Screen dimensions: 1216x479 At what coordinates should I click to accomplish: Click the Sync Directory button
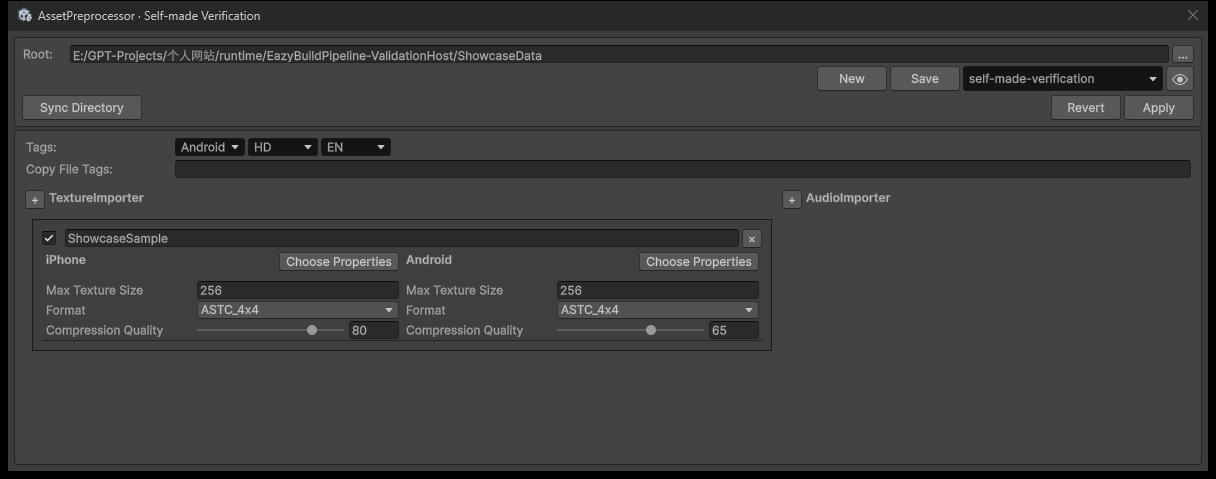coord(82,107)
